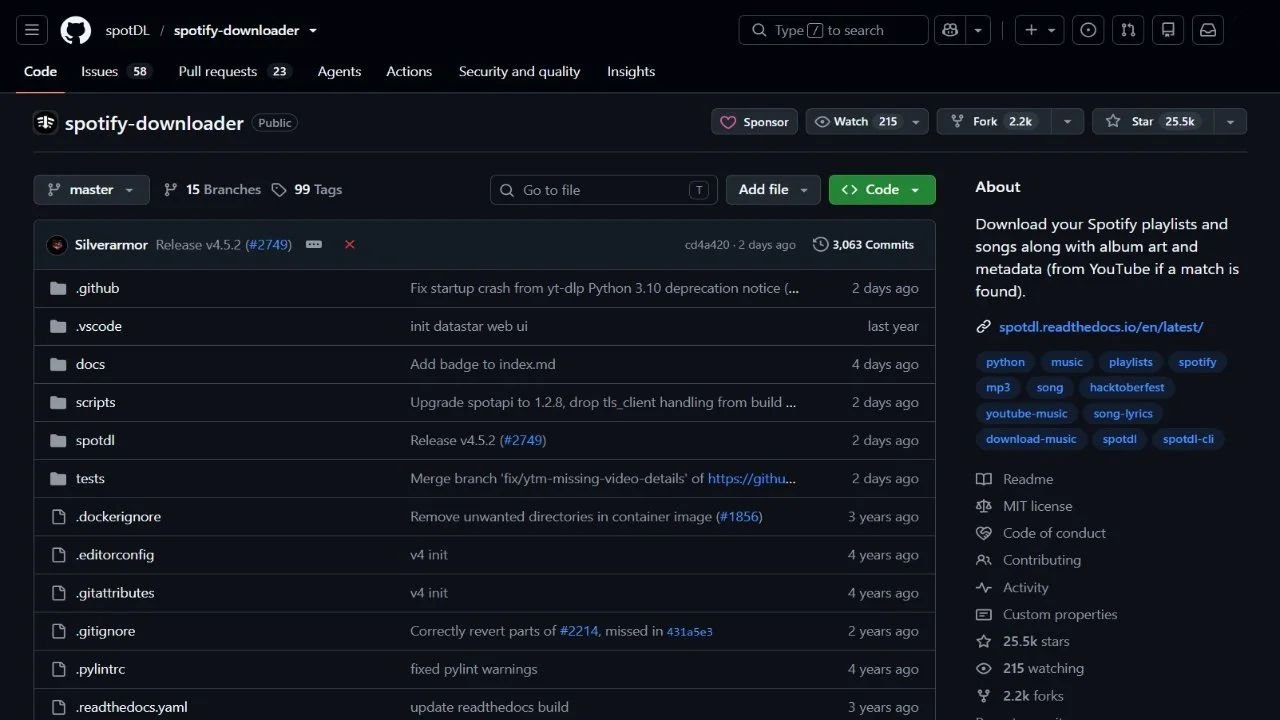Screen dimensions: 1280x720
Task: Switch to the Code tab
Action: coord(40,72)
